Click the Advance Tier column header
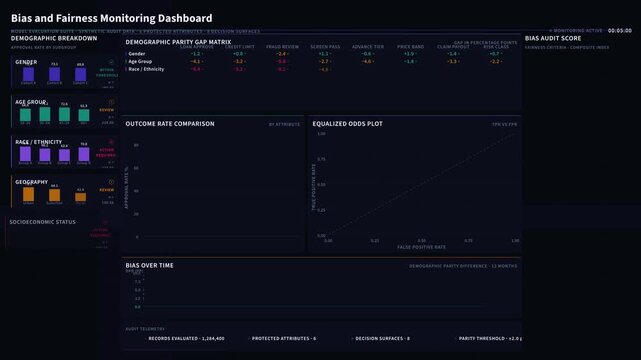Image resolution: width=641 pixels, height=360 pixels. [368, 47]
